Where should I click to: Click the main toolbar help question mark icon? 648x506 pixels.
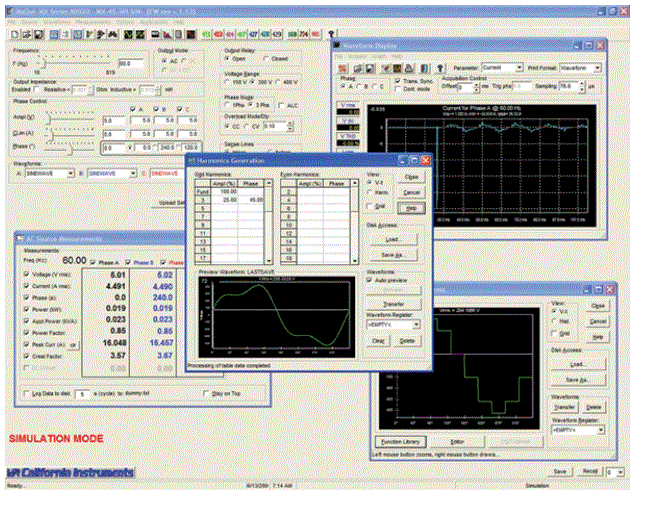pos(331,34)
